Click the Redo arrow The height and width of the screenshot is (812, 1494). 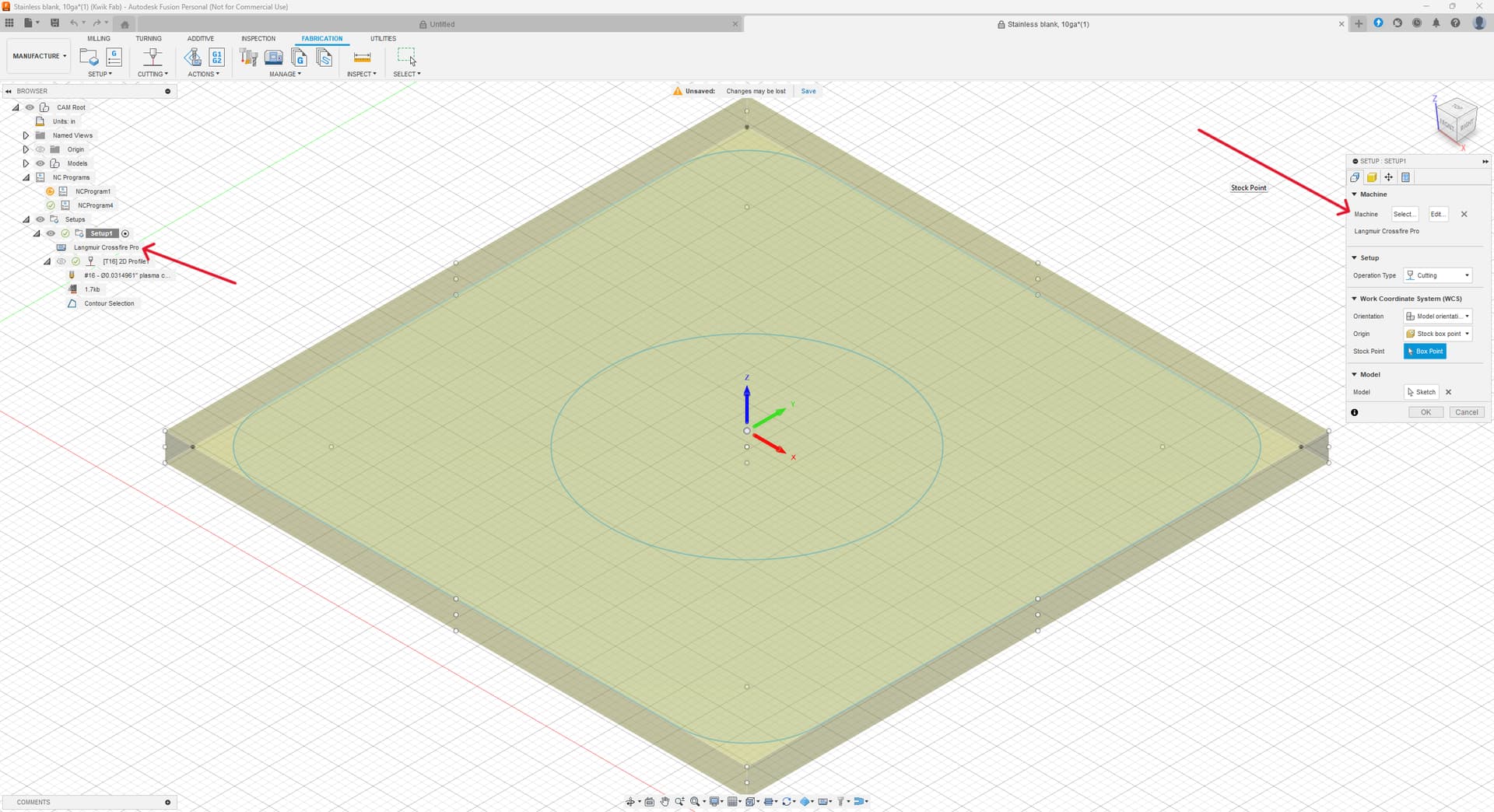coord(98,23)
